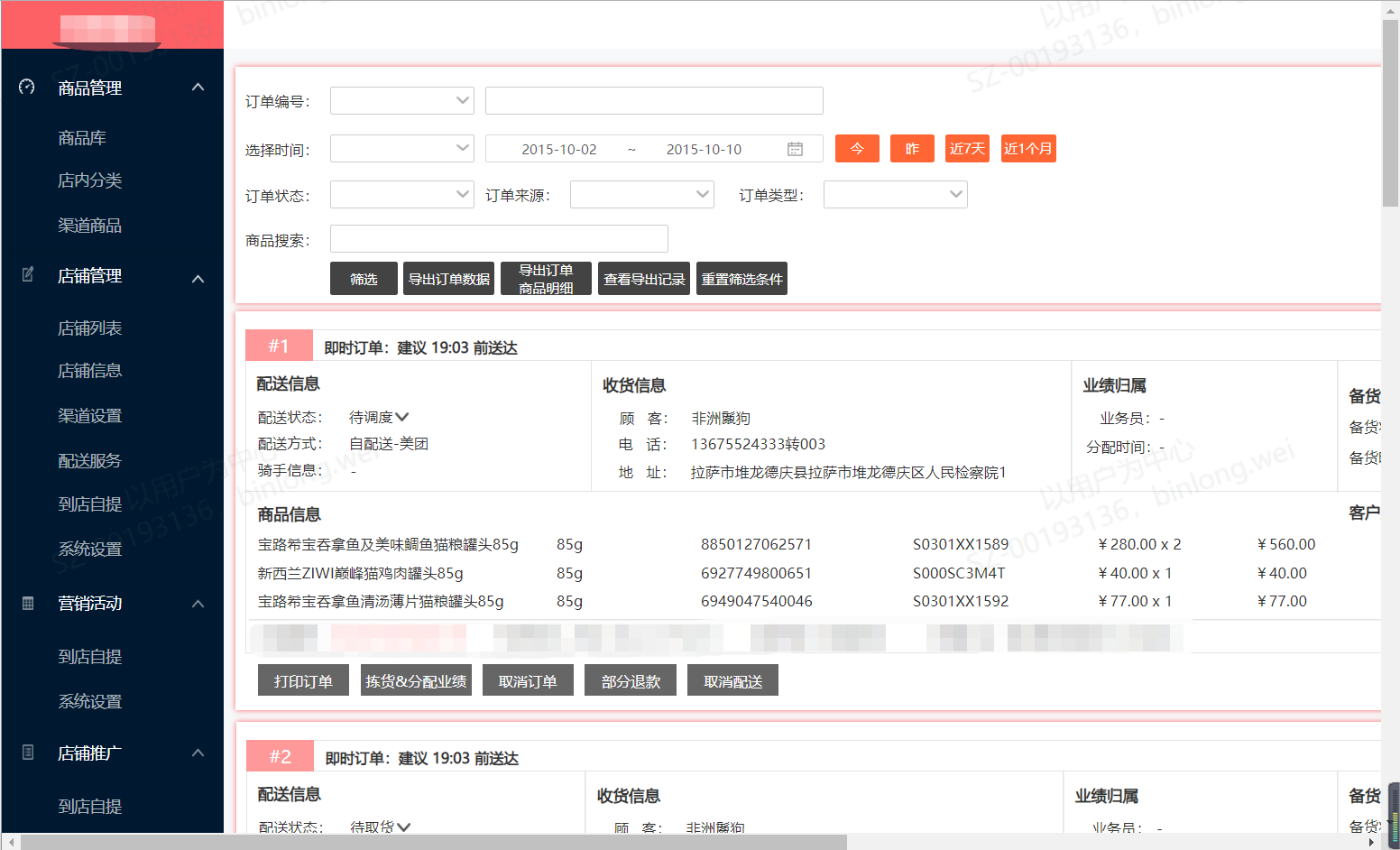Open 店铺信息 in the sidebar

(x=89, y=370)
